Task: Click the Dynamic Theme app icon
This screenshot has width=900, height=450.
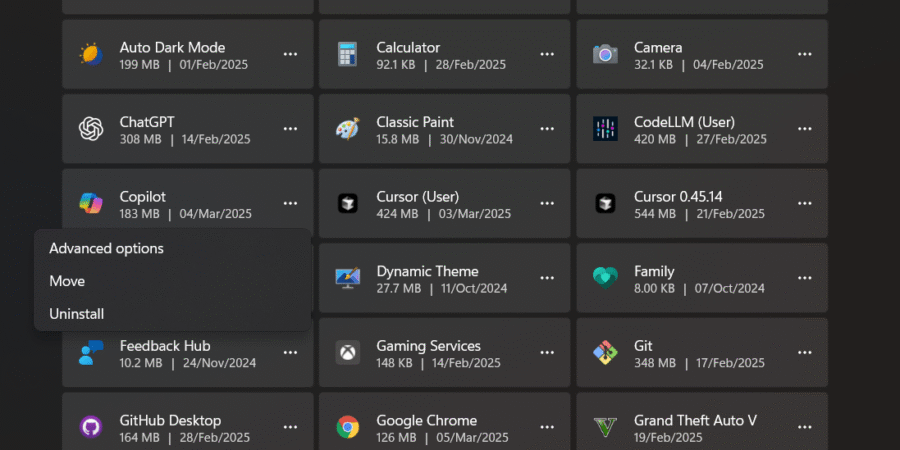Action: coord(347,278)
